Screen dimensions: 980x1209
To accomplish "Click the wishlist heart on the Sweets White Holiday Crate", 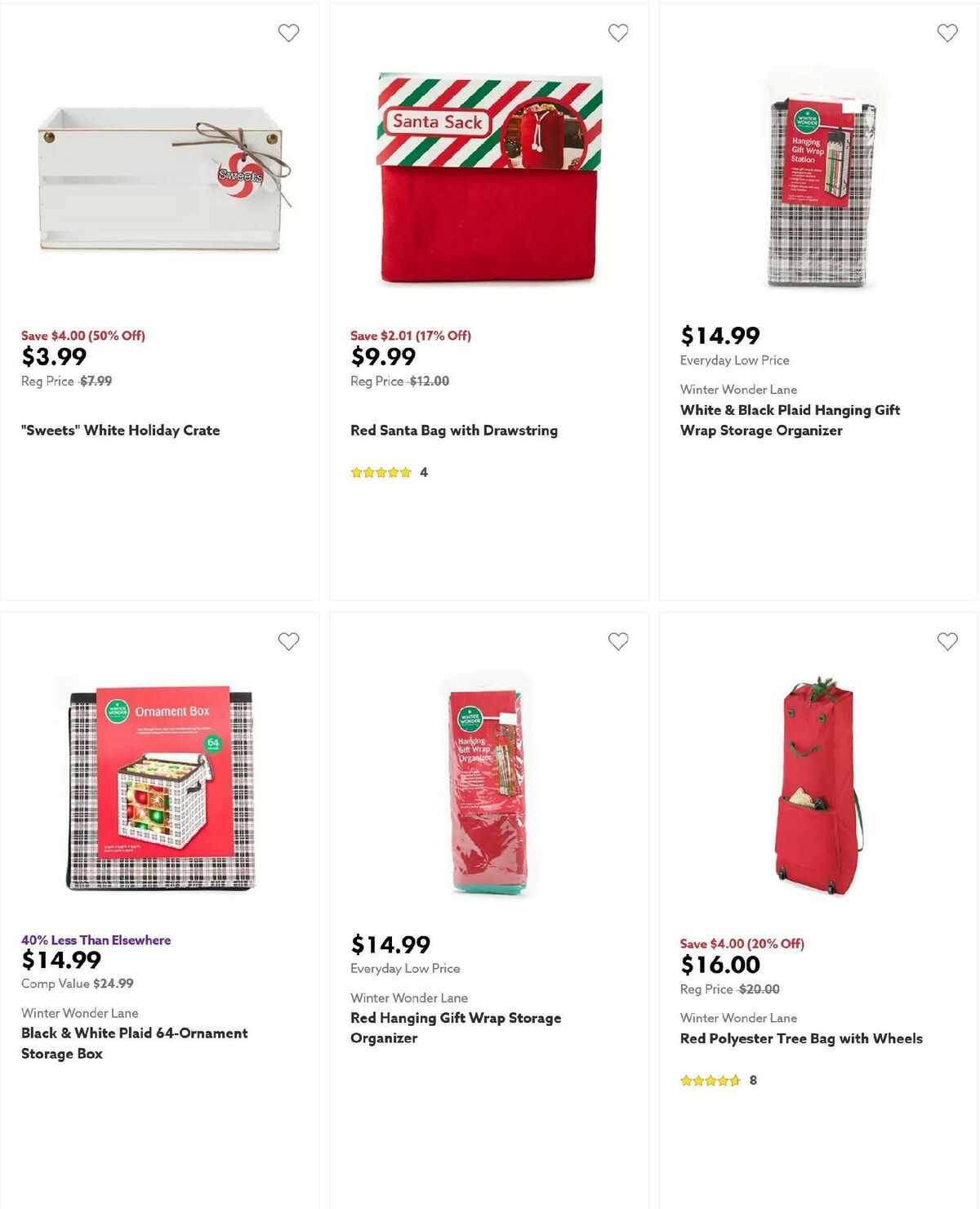I will pyautogui.click(x=289, y=33).
